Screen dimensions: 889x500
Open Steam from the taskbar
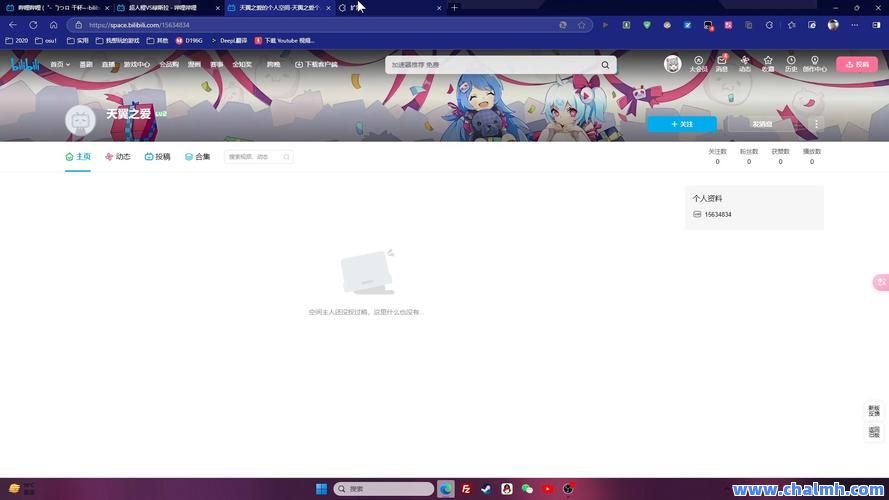[486, 489]
